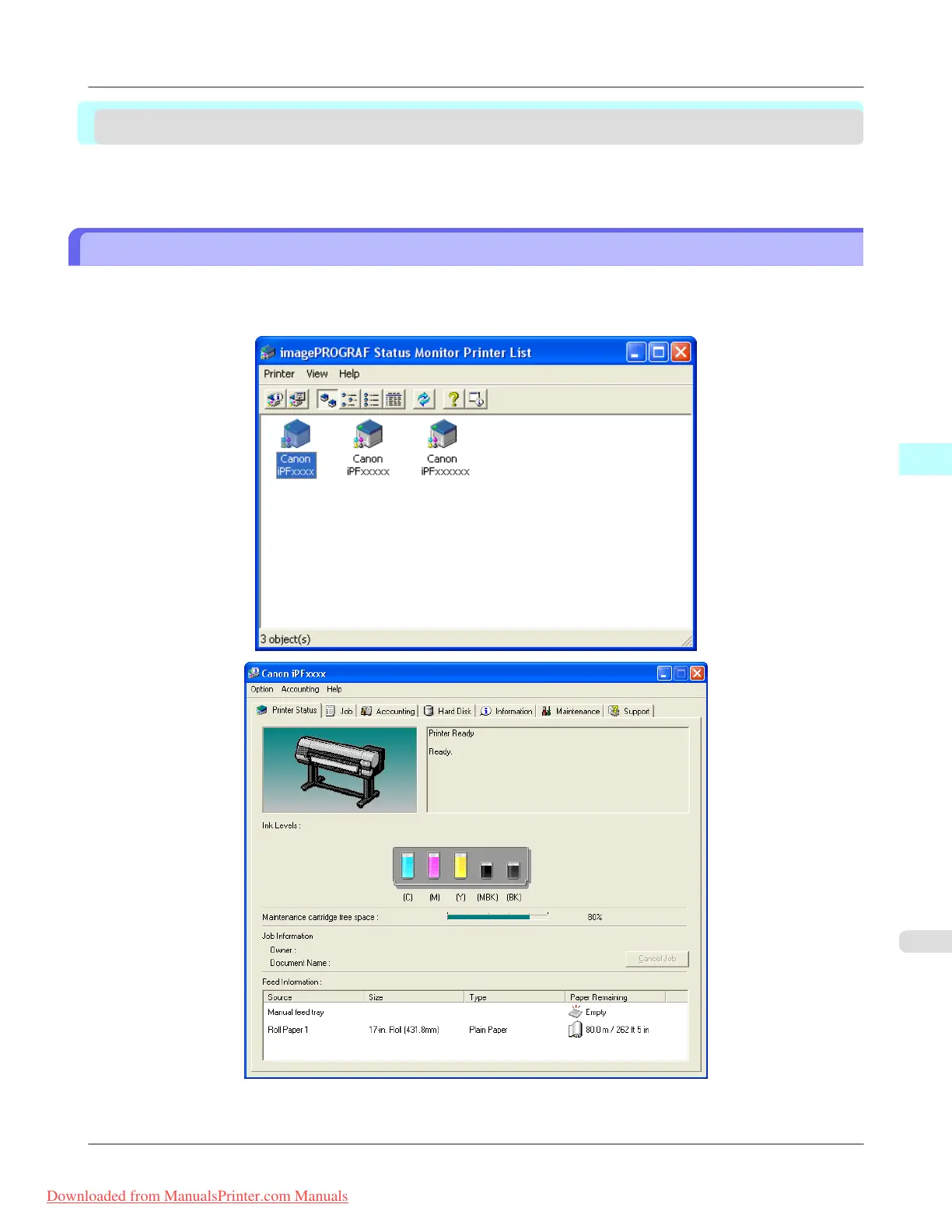Select the Manual feed tray row

(475, 1012)
